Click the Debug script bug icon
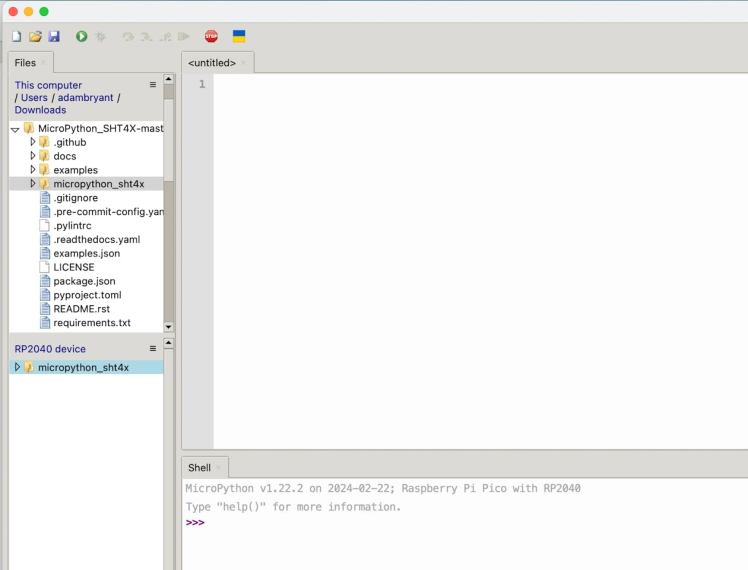This screenshot has height=570, width=748. pyautogui.click(x=101, y=36)
